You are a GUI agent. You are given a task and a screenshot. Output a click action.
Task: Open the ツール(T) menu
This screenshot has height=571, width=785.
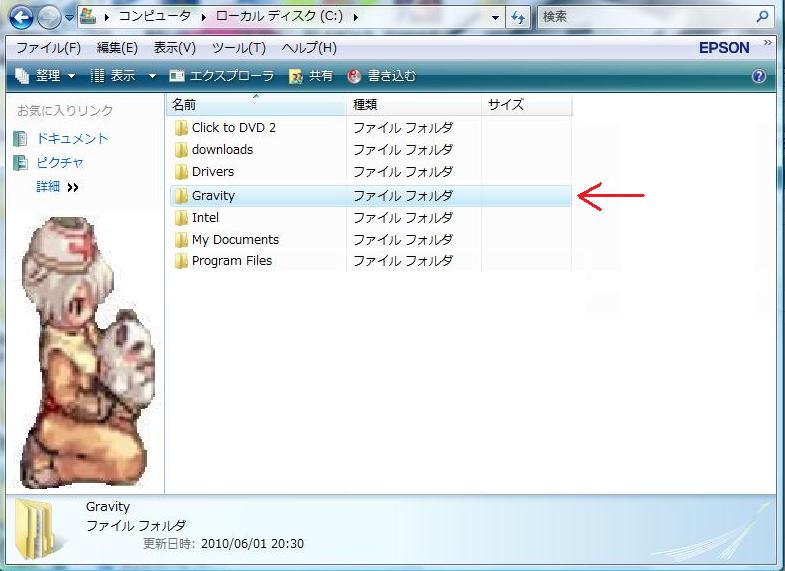238,48
